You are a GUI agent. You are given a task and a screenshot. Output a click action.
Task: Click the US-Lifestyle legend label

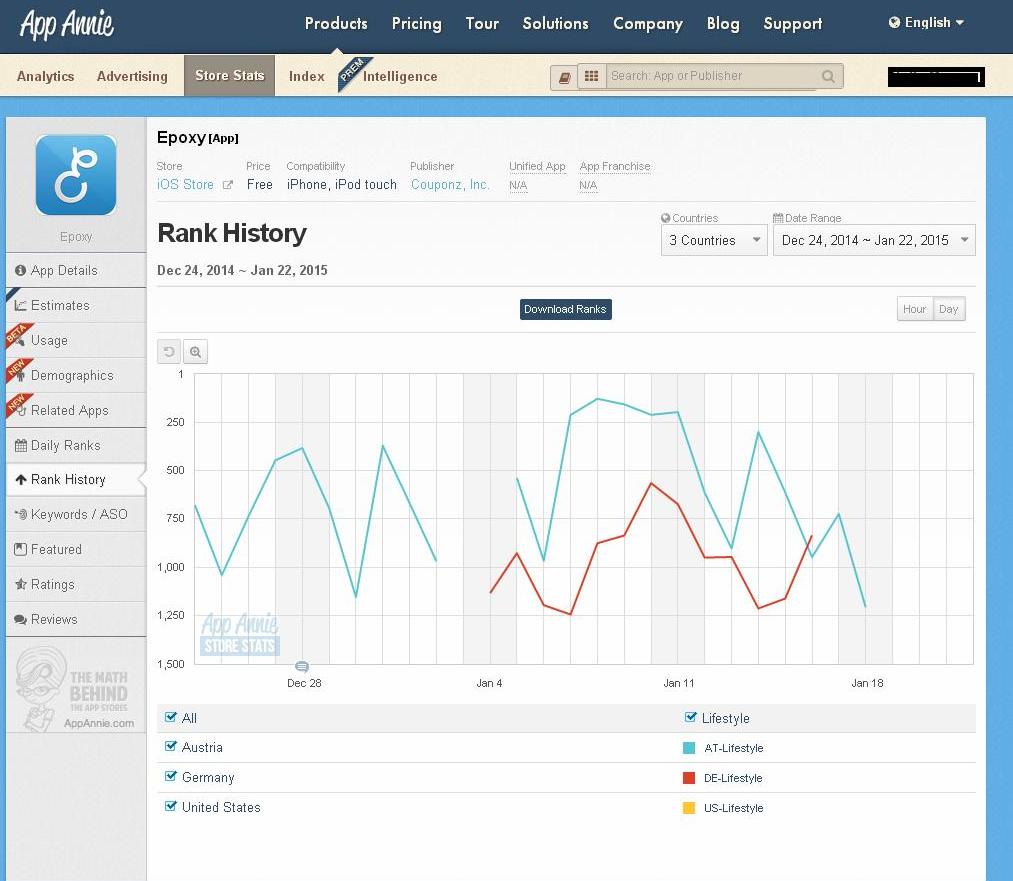(x=734, y=808)
